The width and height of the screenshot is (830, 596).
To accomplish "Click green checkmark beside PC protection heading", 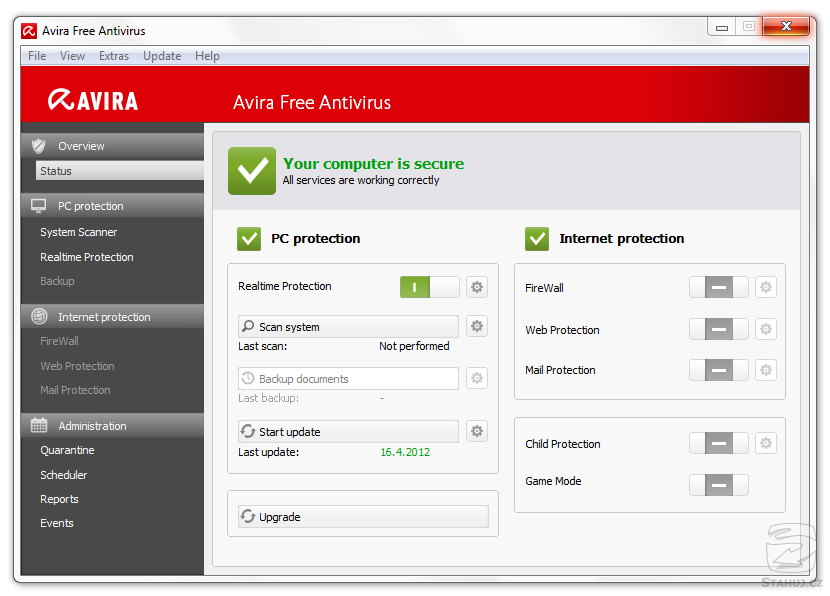I will click(x=249, y=239).
